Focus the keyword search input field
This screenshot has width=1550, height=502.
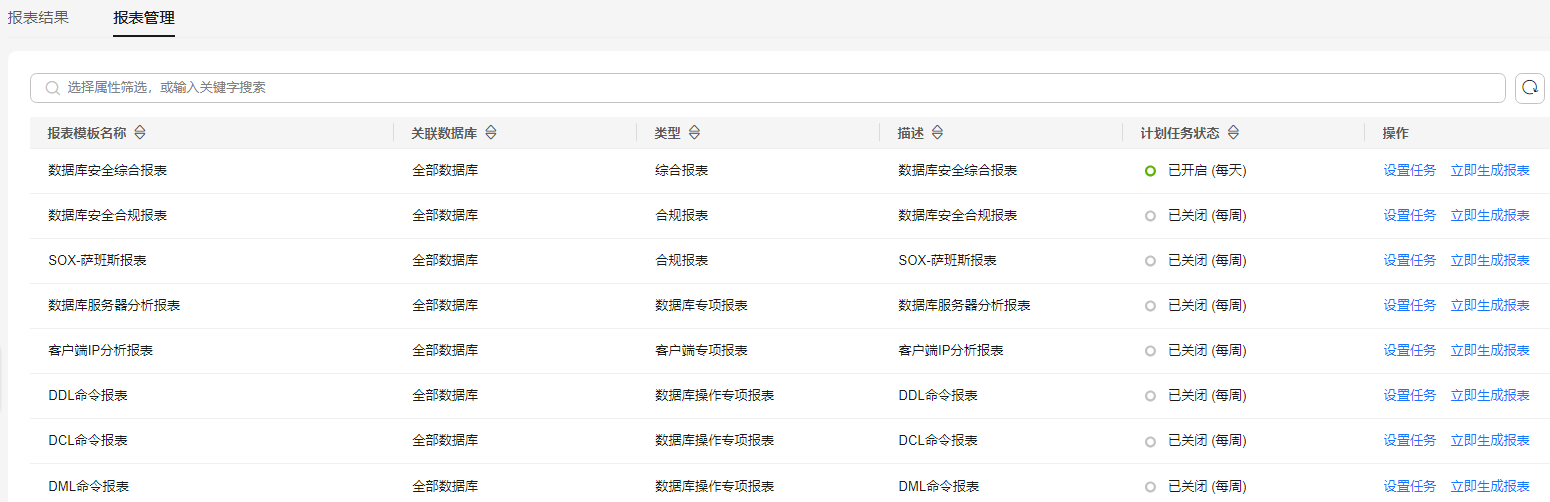(768, 88)
